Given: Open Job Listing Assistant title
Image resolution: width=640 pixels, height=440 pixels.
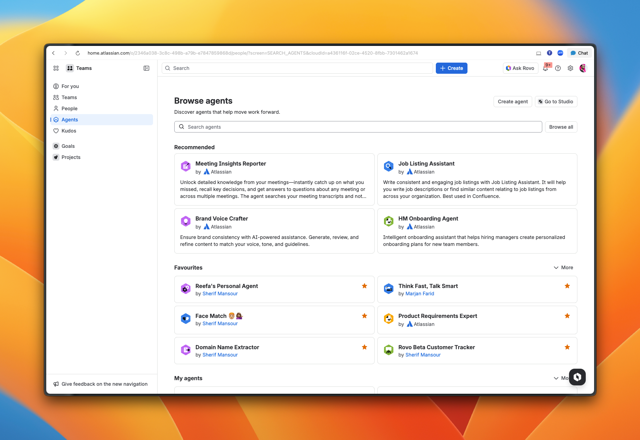Looking at the screenshot, I should click(x=426, y=163).
